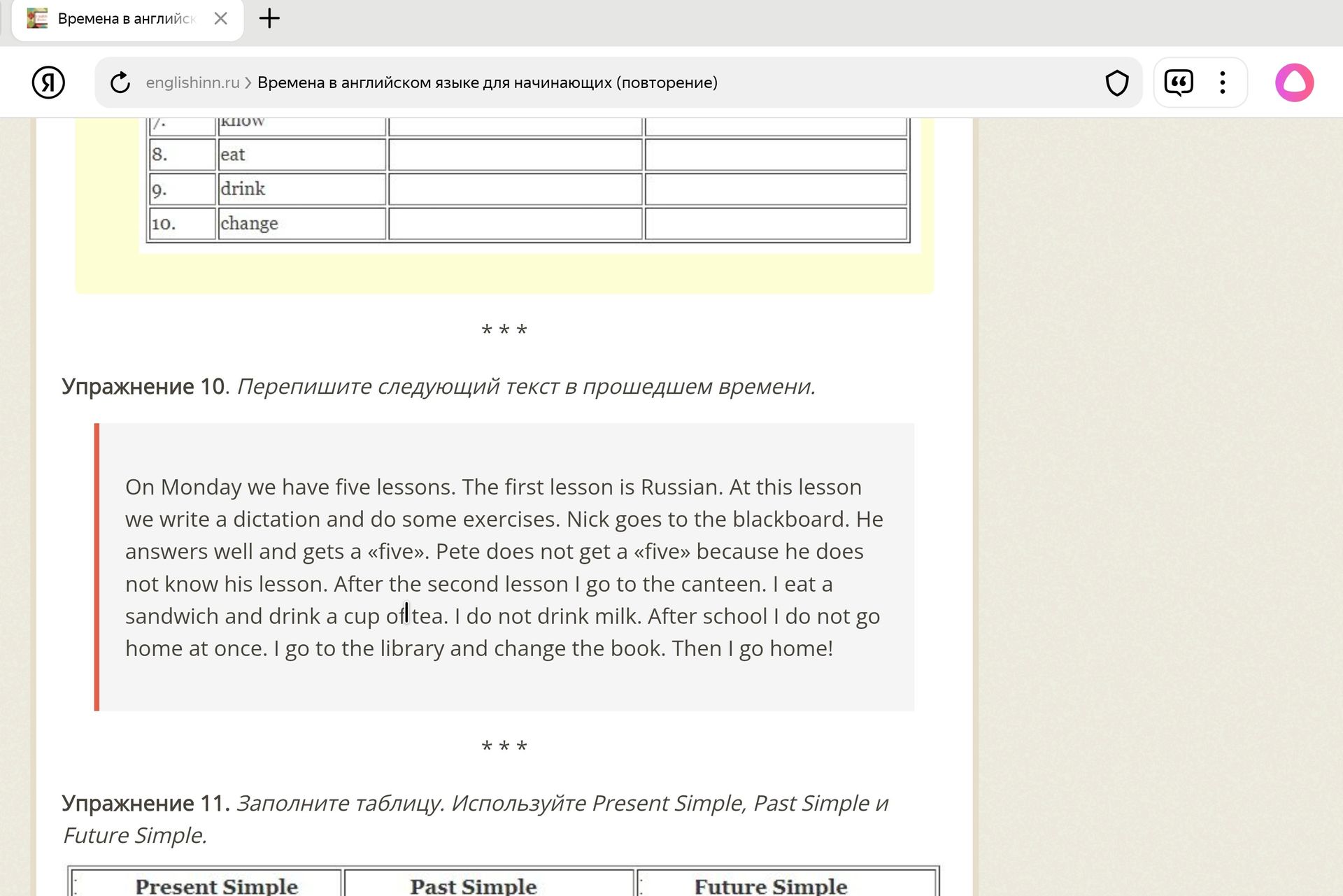Click the englishinn.ru domain in address bar
This screenshot has height=896, width=1343.
point(192,83)
